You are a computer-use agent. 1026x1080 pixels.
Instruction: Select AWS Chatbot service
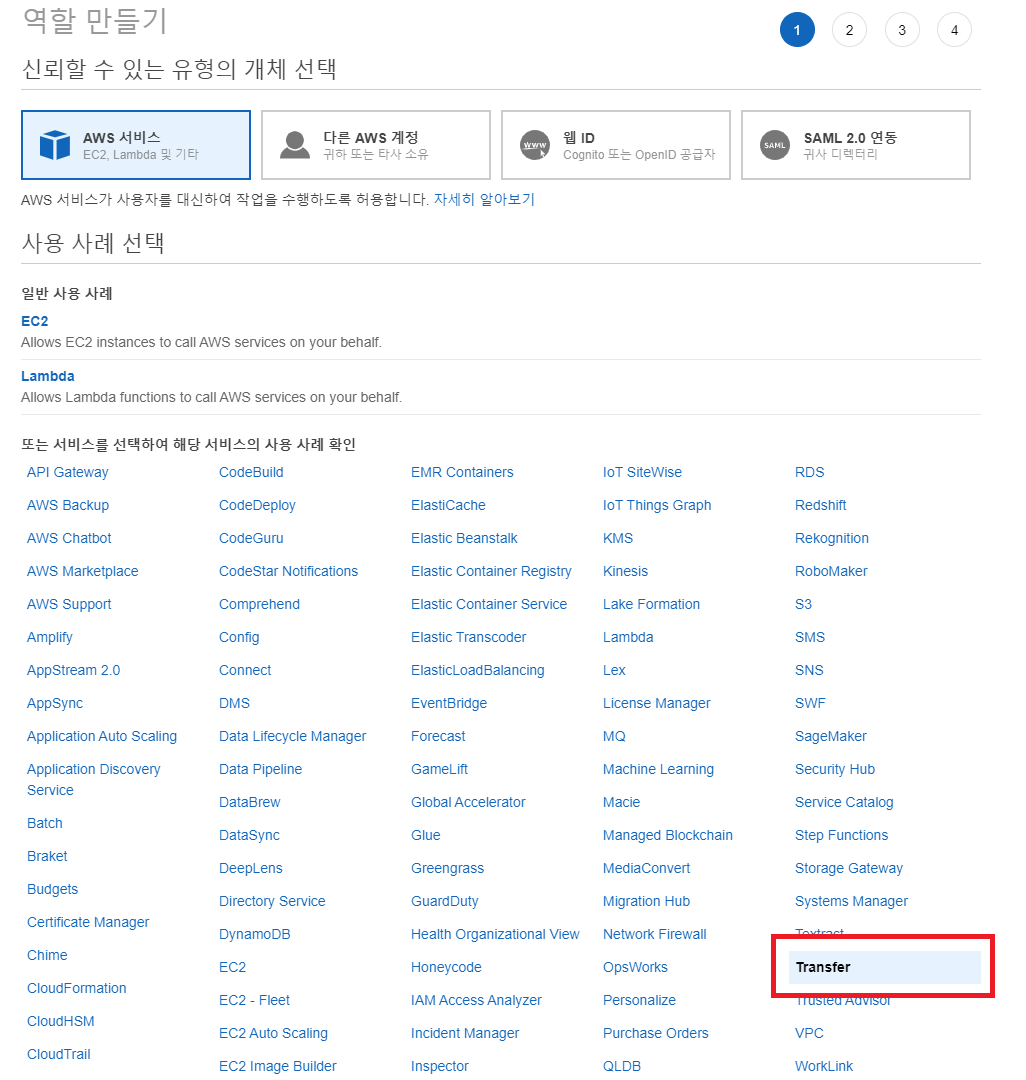69,538
